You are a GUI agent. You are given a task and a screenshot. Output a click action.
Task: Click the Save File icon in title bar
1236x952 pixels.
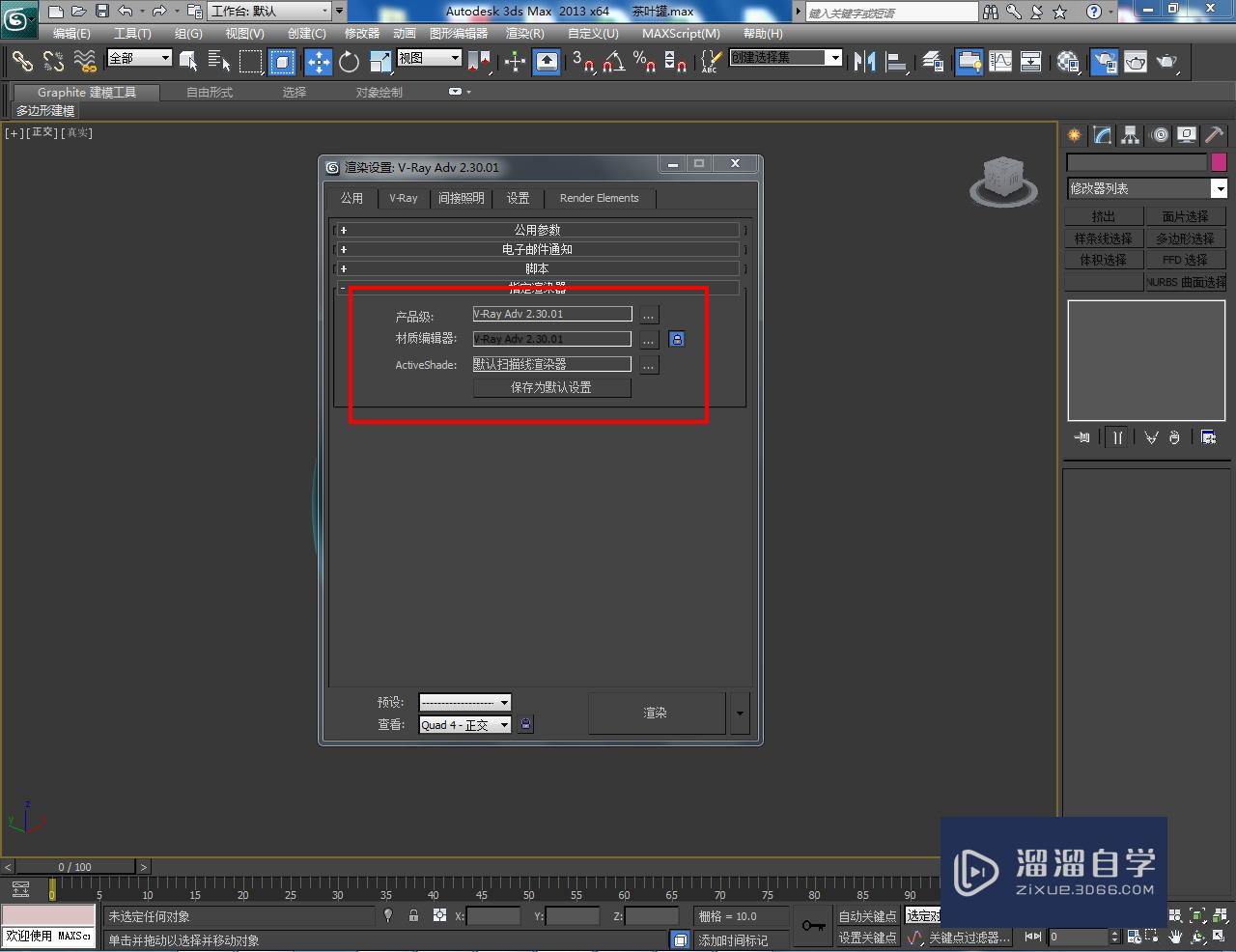click(x=102, y=12)
